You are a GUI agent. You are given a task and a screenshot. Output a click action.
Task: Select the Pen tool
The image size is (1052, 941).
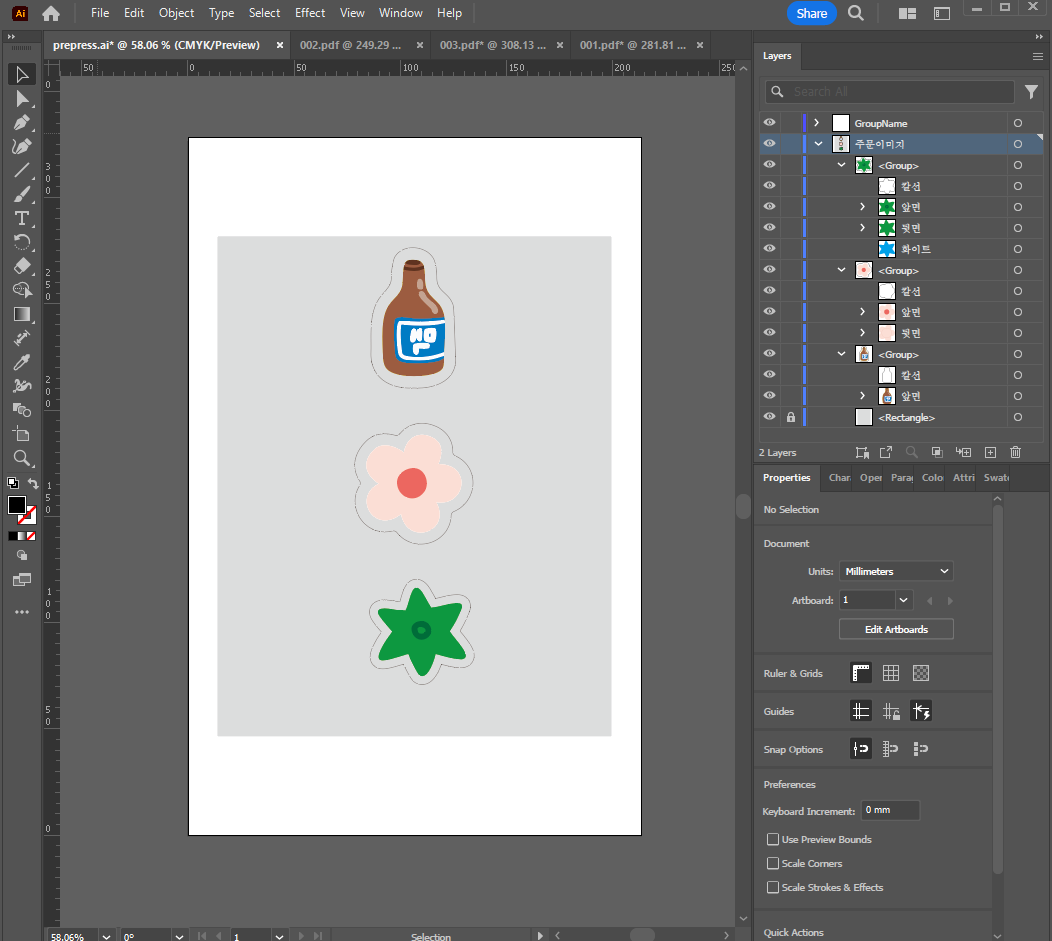[22, 123]
